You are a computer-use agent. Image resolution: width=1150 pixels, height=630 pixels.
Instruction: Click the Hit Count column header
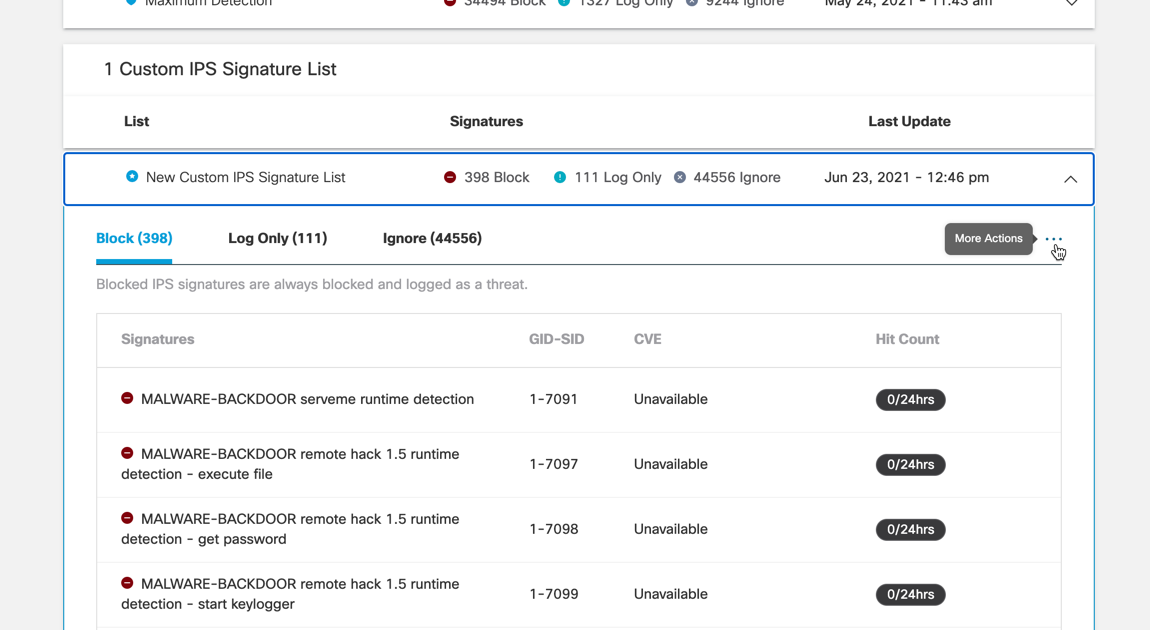(907, 339)
